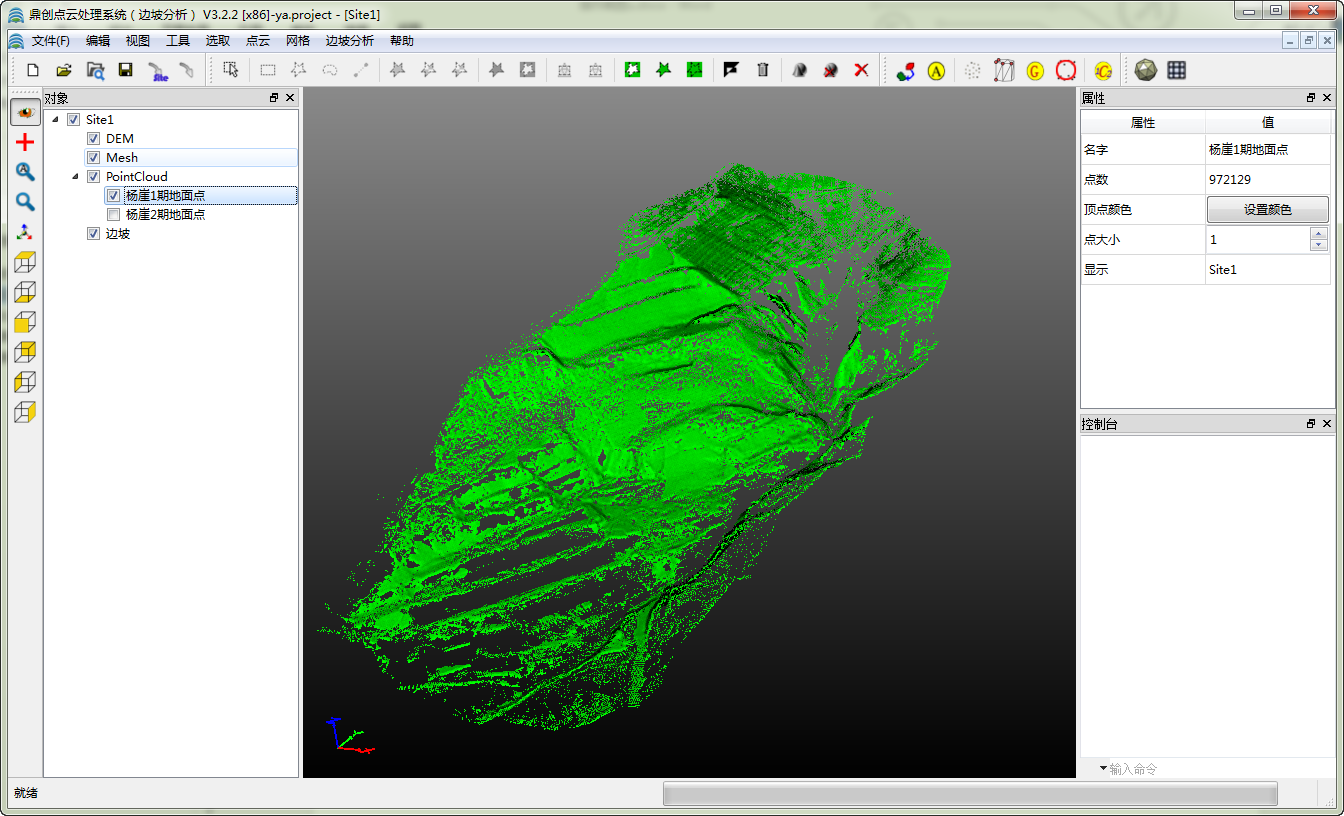The width and height of the screenshot is (1344, 816).
Task: Collapse the PointCloud tree node
Action: 76,177
